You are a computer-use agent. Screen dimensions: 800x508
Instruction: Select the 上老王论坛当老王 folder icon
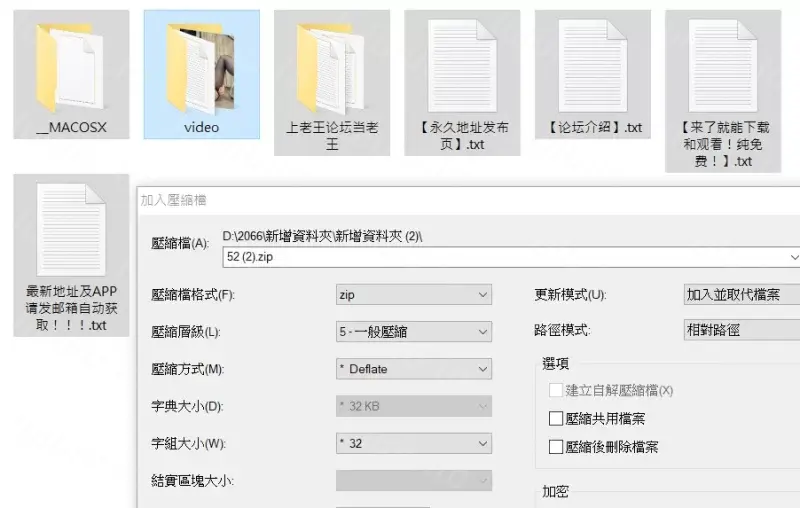pyautogui.click(x=332, y=68)
